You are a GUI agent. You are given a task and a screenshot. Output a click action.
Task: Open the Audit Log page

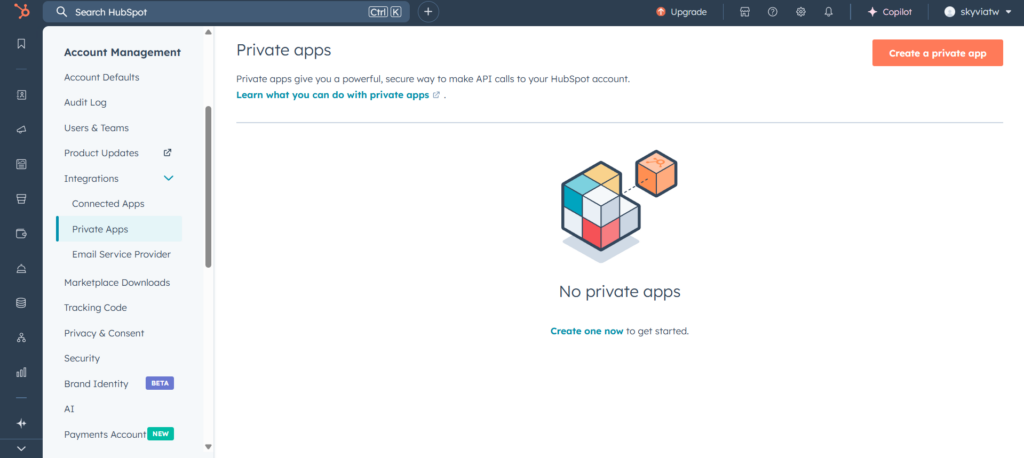click(x=85, y=103)
